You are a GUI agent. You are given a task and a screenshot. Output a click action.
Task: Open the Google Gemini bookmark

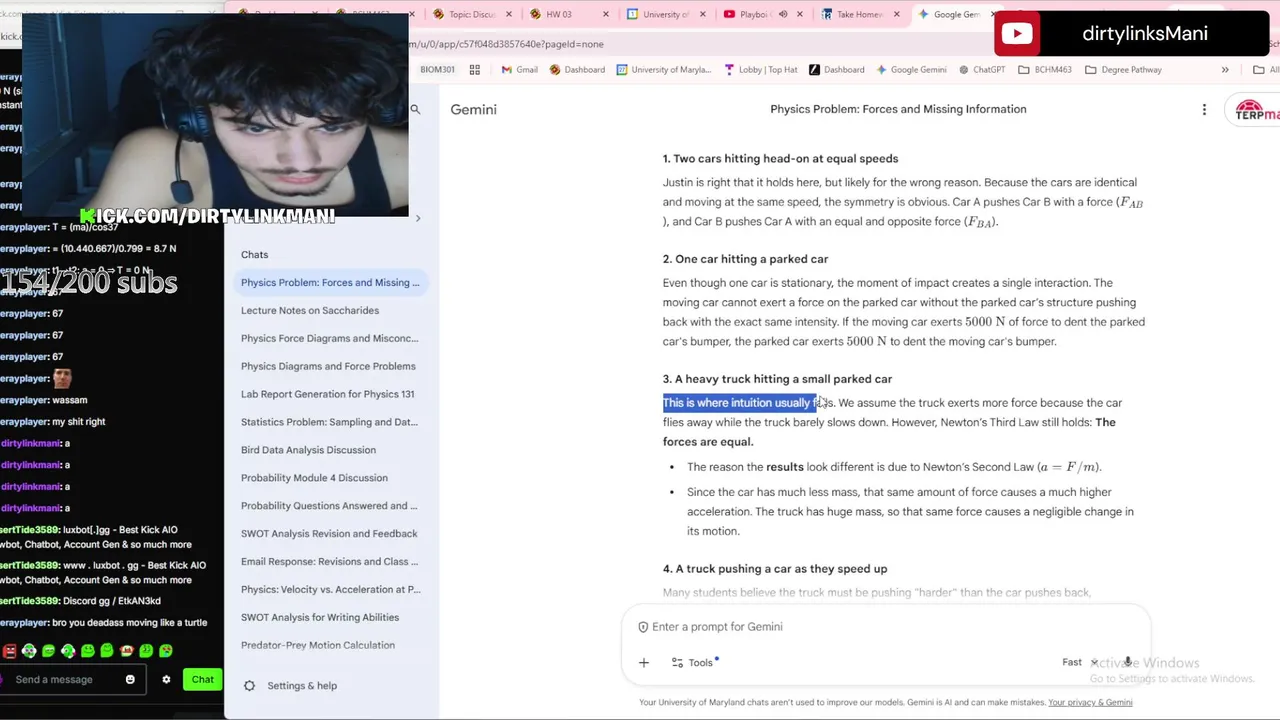point(911,70)
